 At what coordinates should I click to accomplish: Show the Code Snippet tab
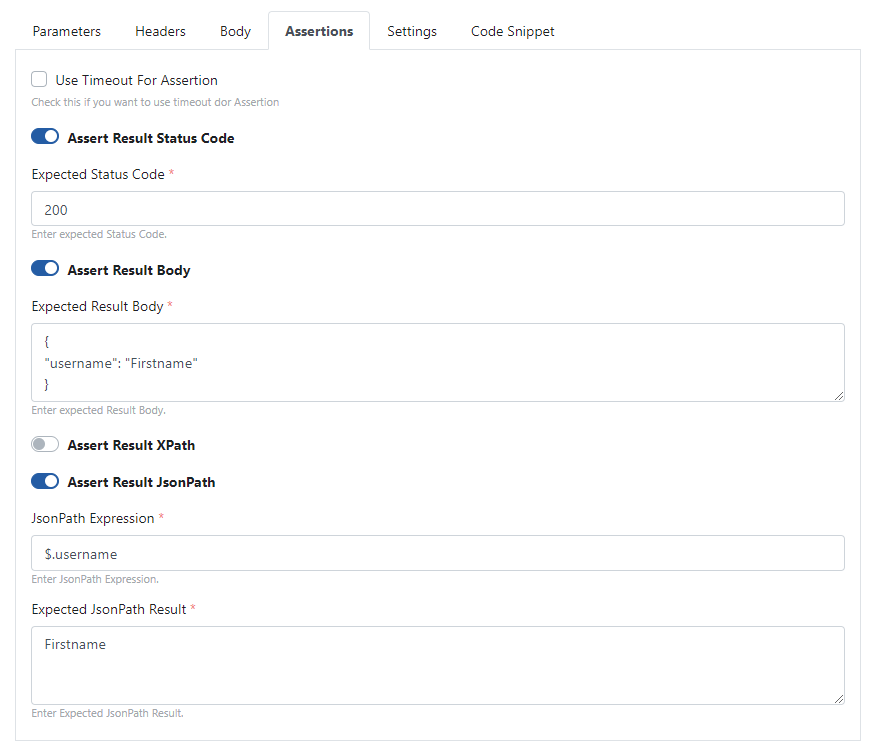click(512, 31)
